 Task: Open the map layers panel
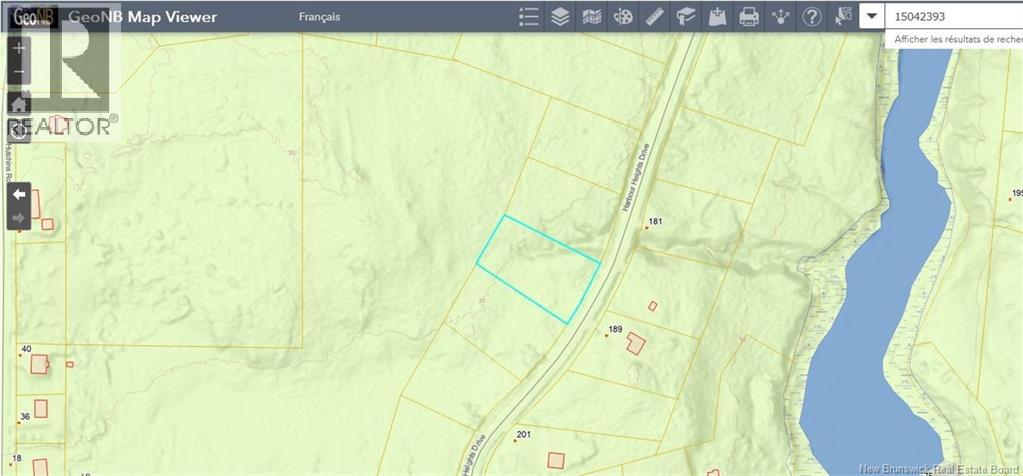561,17
